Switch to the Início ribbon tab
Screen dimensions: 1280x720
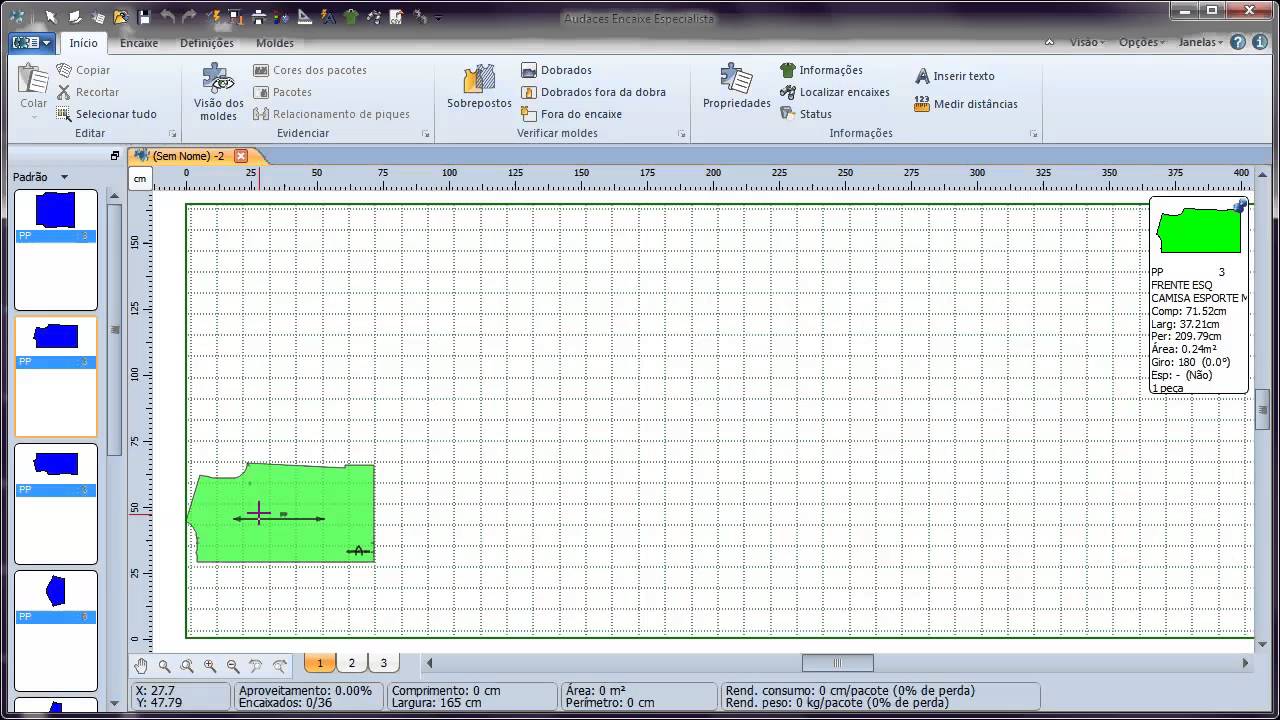coord(84,43)
